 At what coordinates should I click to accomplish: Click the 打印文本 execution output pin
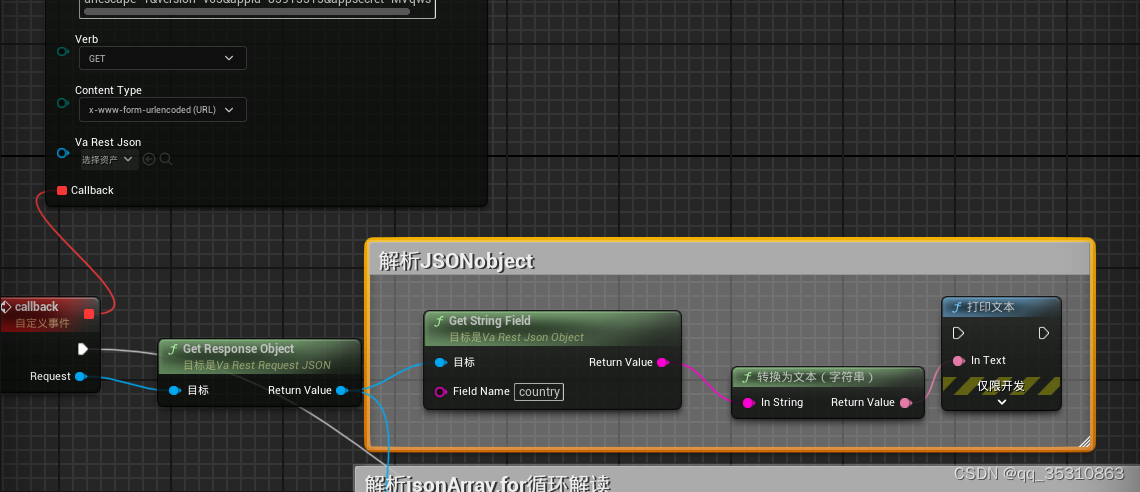pyautogui.click(x=1044, y=333)
